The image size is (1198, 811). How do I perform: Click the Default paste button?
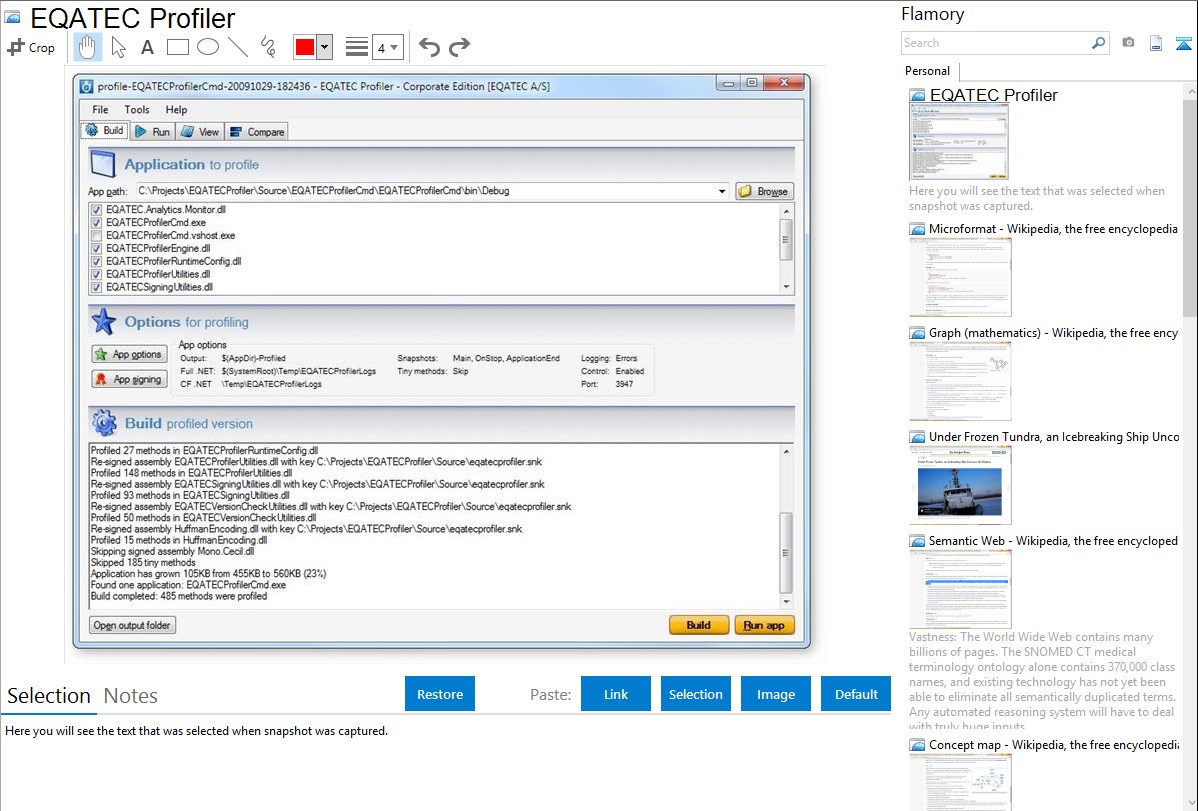coord(856,694)
